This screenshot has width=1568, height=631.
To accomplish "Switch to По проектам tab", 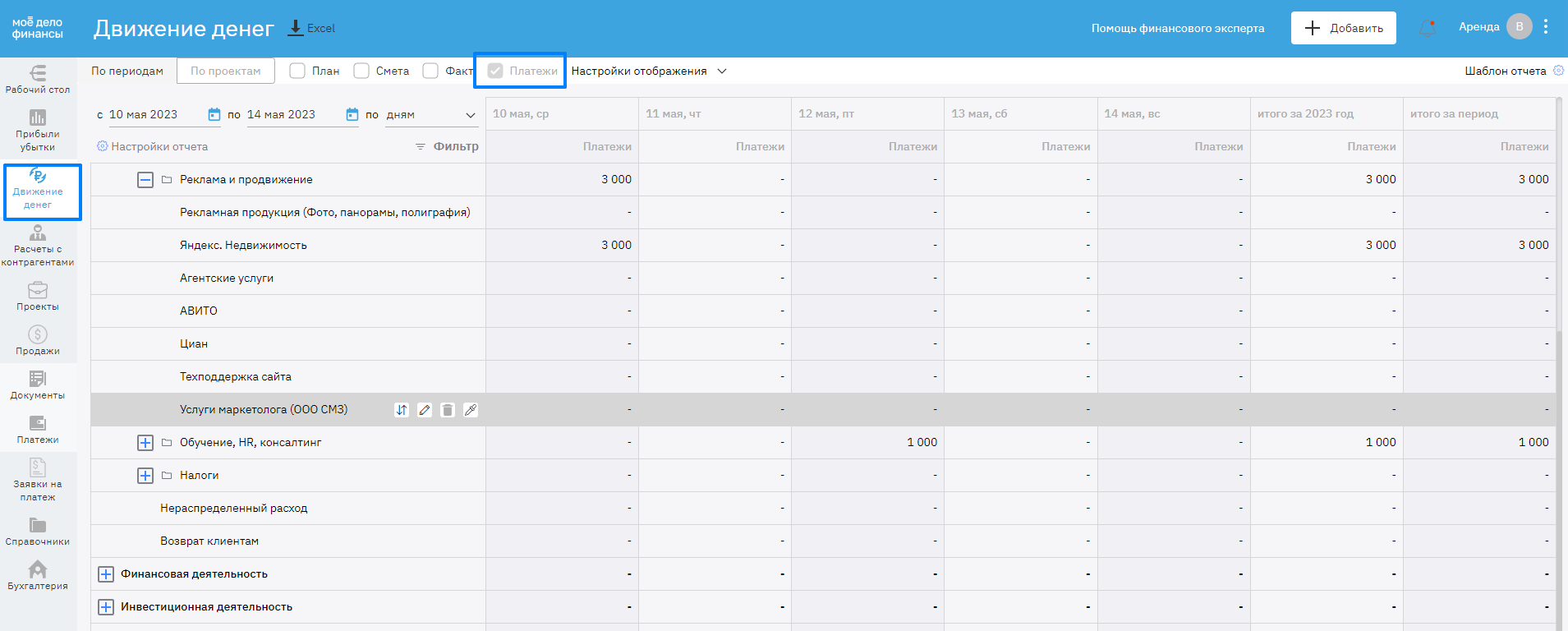I will tap(226, 71).
